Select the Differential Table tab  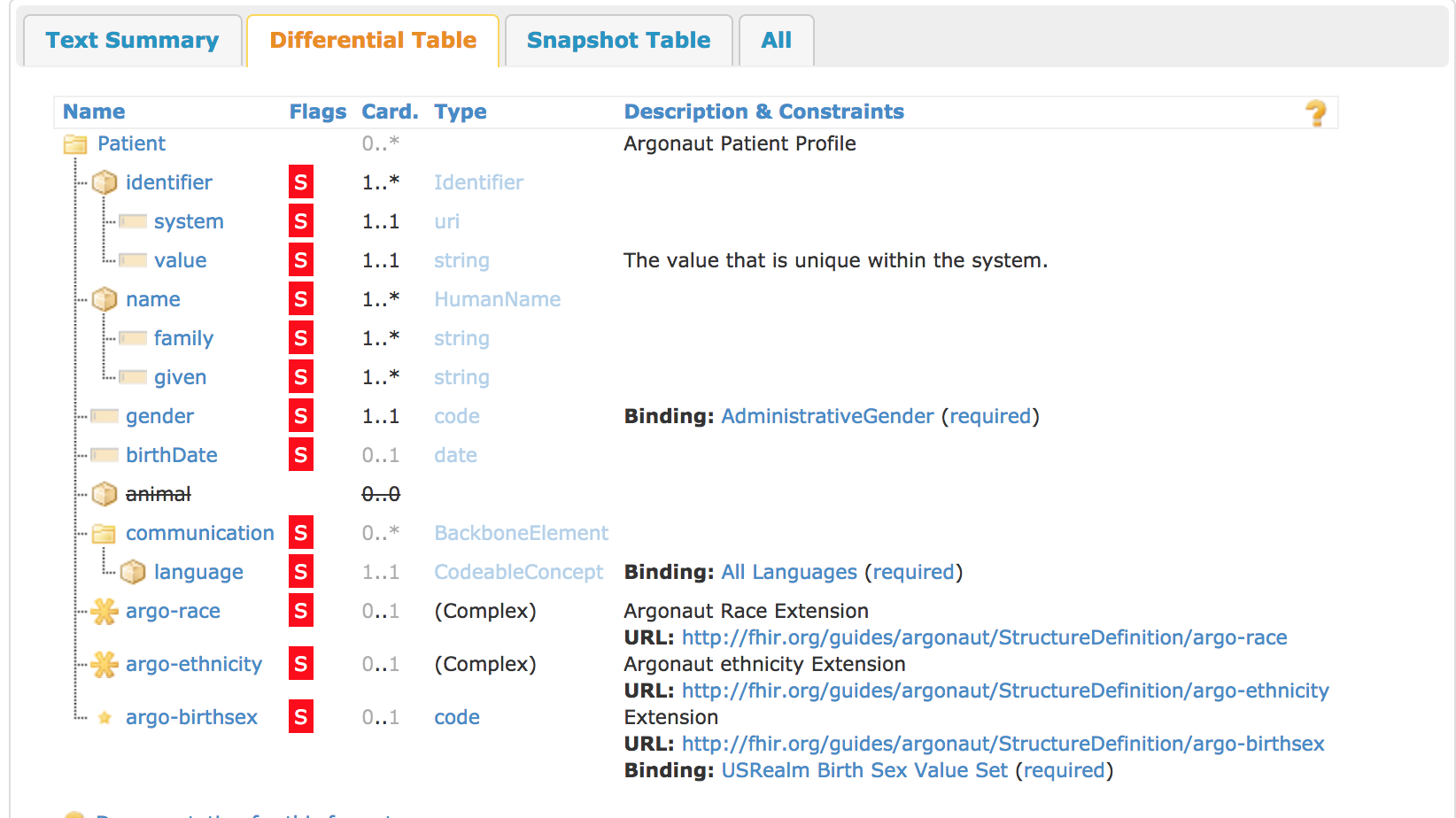(373, 41)
